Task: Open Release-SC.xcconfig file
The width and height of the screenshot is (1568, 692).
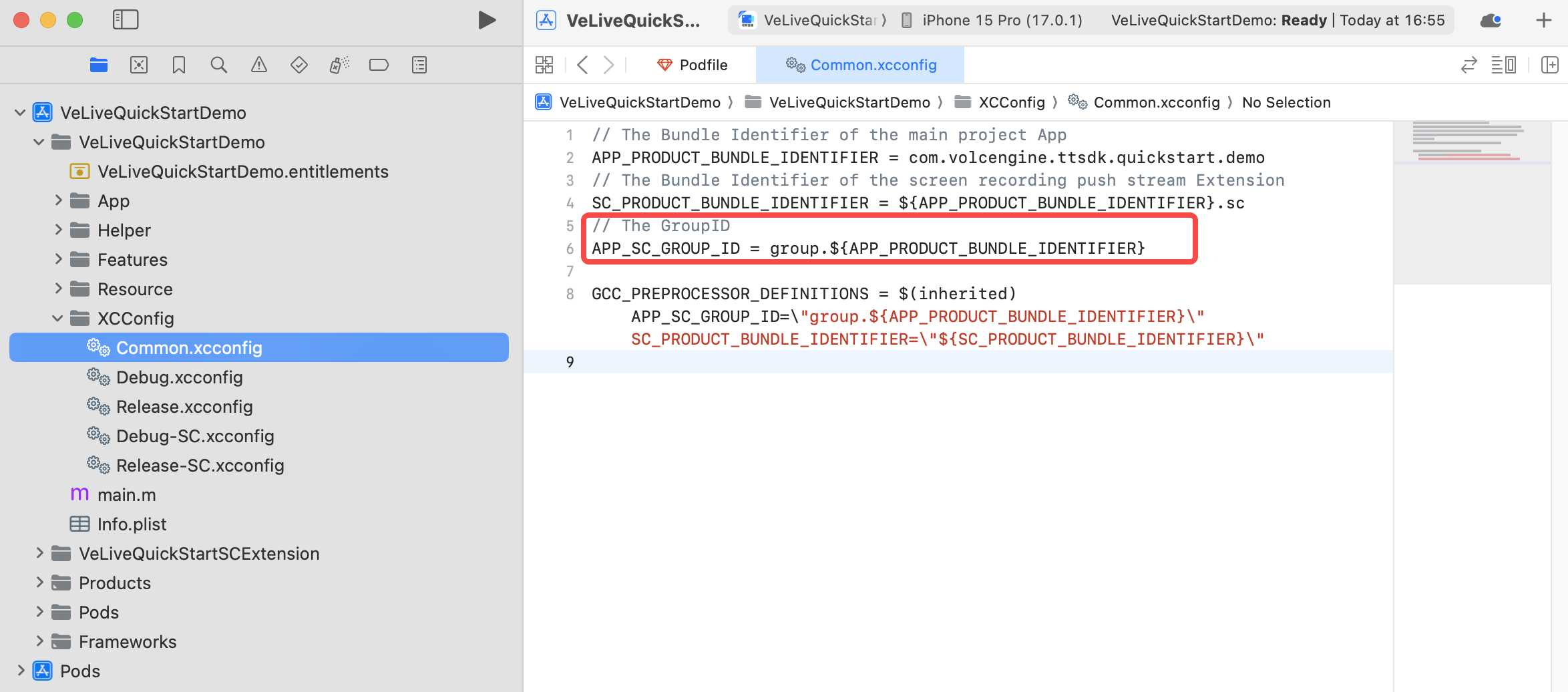Action: (x=186, y=466)
